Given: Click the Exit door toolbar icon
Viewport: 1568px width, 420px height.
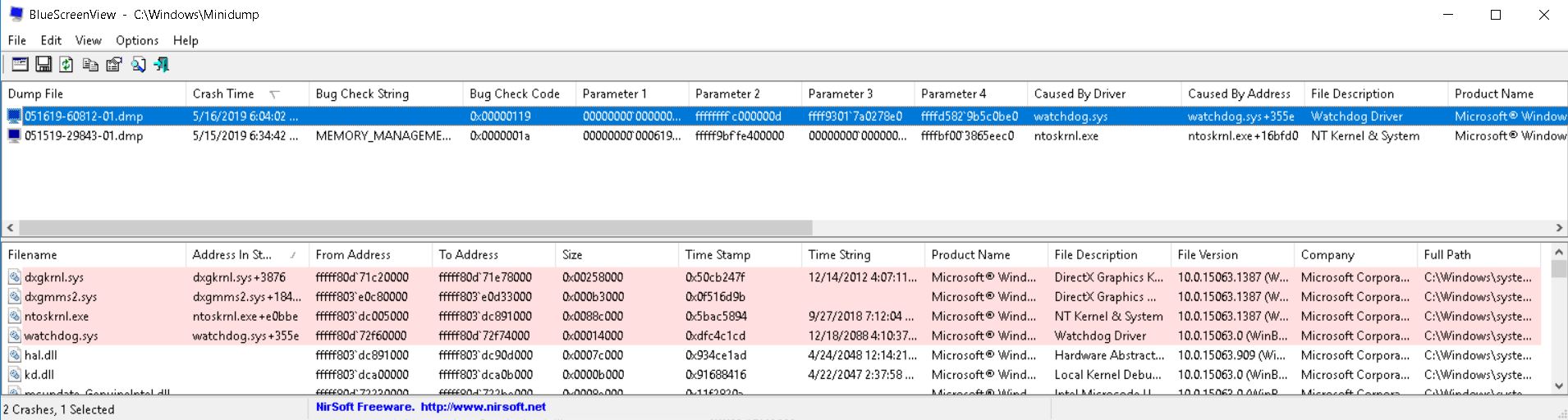Looking at the screenshot, I should (x=162, y=65).
